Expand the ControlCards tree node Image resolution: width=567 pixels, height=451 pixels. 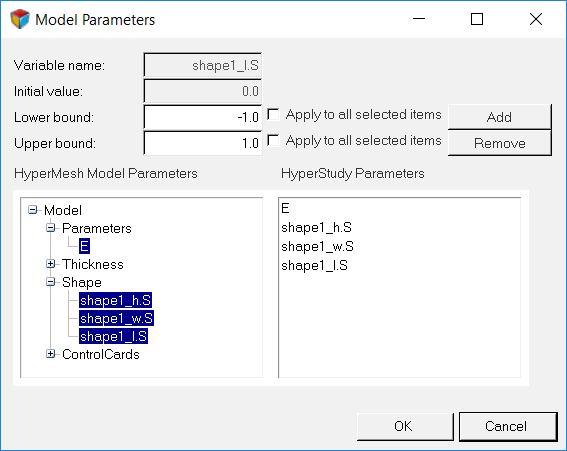pyautogui.click(x=51, y=354)
